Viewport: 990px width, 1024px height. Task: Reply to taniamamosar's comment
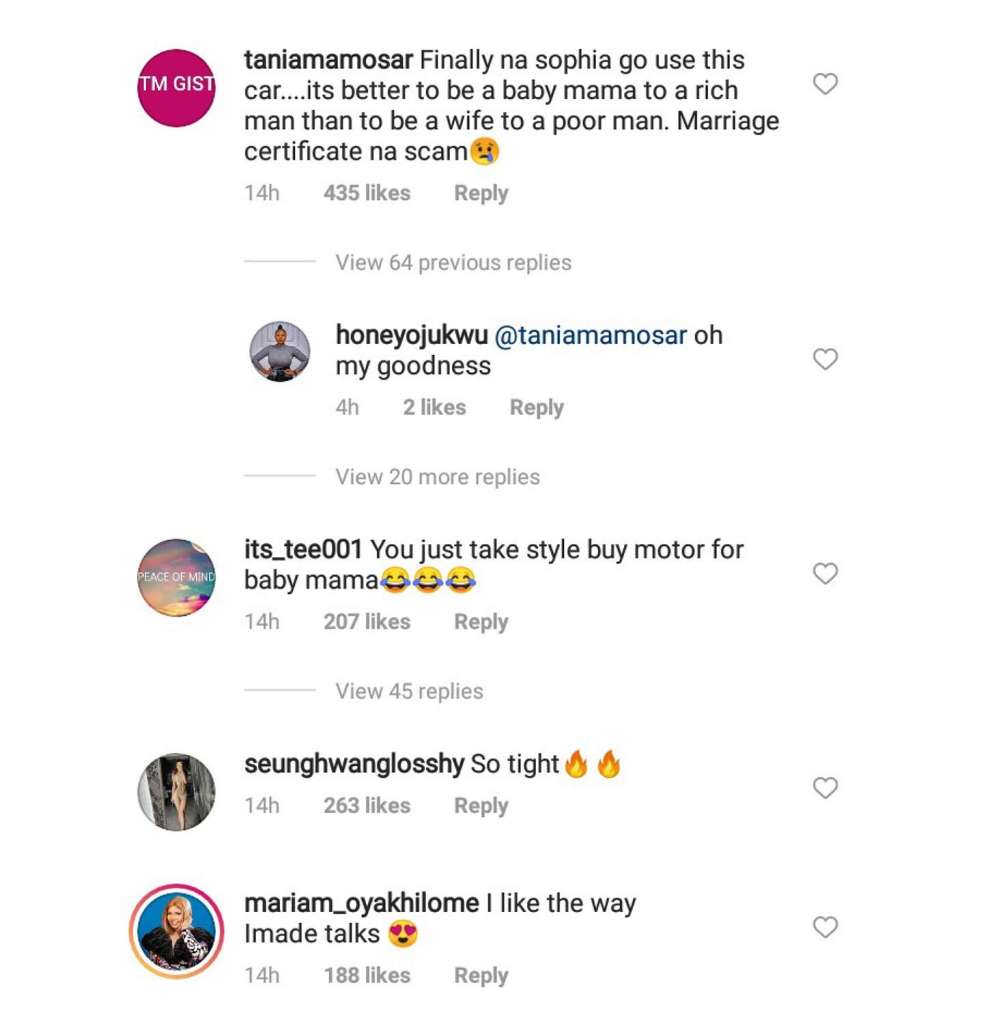pyautogui.click(x=481, y=193)
